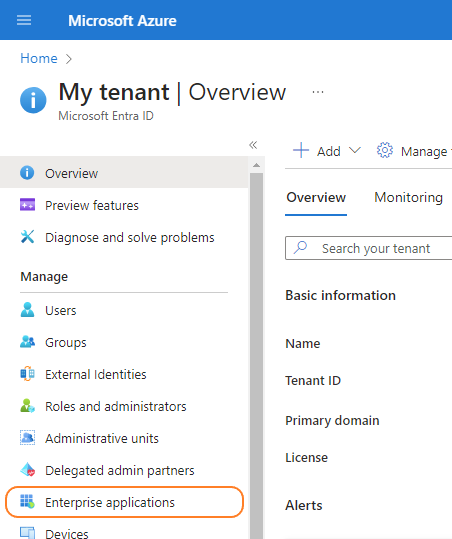The width and height of the screenshot is (452, 539).
Task: Go to Home breadcrumb link
Action: pyautogui.click(x=39, y=58)
